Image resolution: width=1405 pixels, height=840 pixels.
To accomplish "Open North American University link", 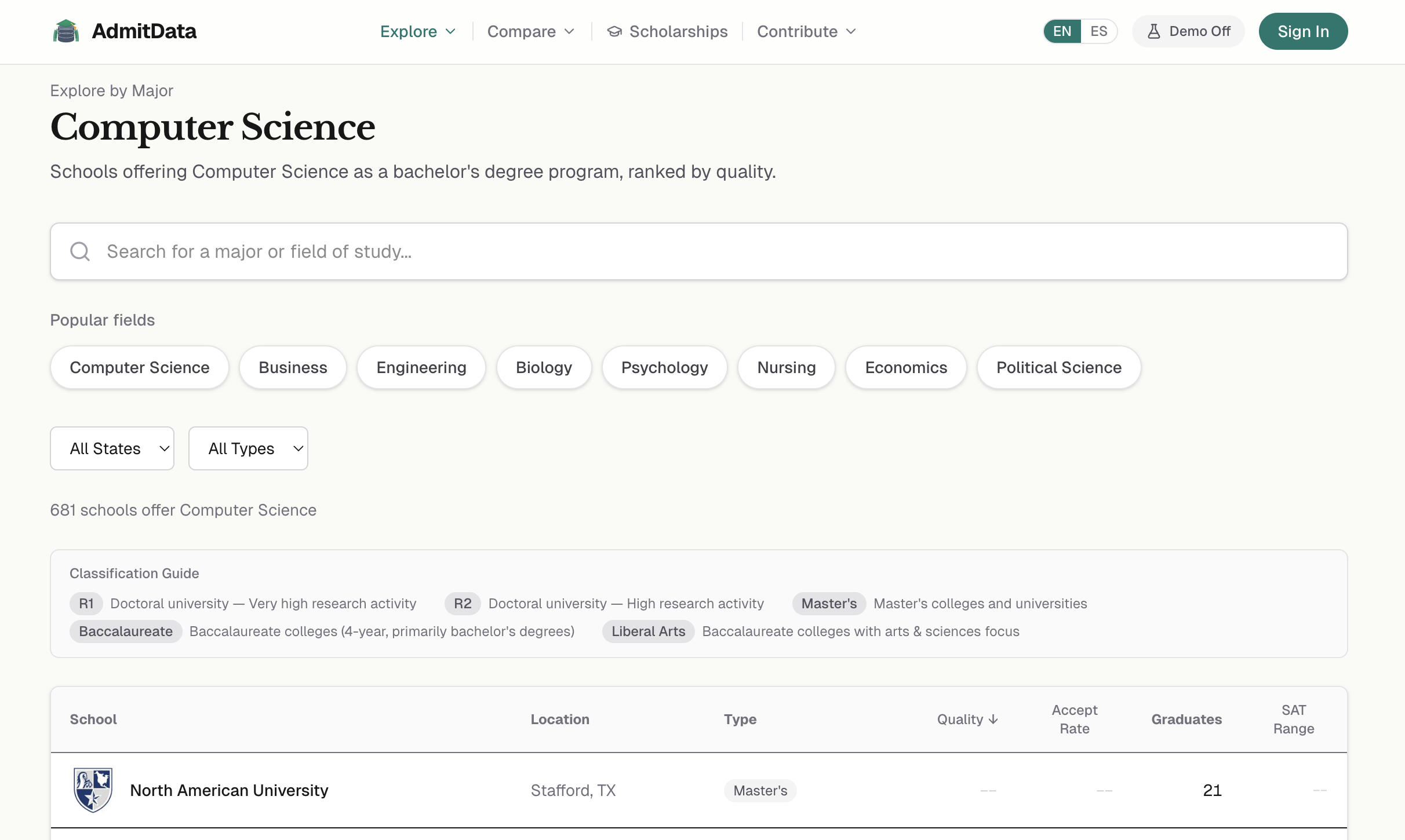I will (x=229, y=790).
